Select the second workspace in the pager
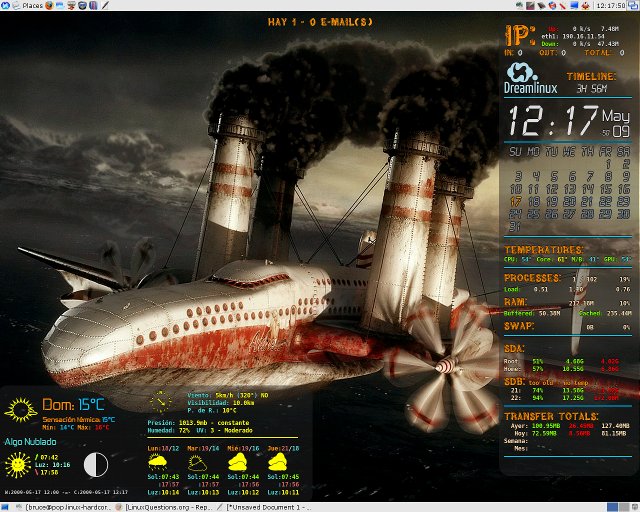The width and height of the screenshot is (640, 512). pyautogui.click(x=623, y=508)
